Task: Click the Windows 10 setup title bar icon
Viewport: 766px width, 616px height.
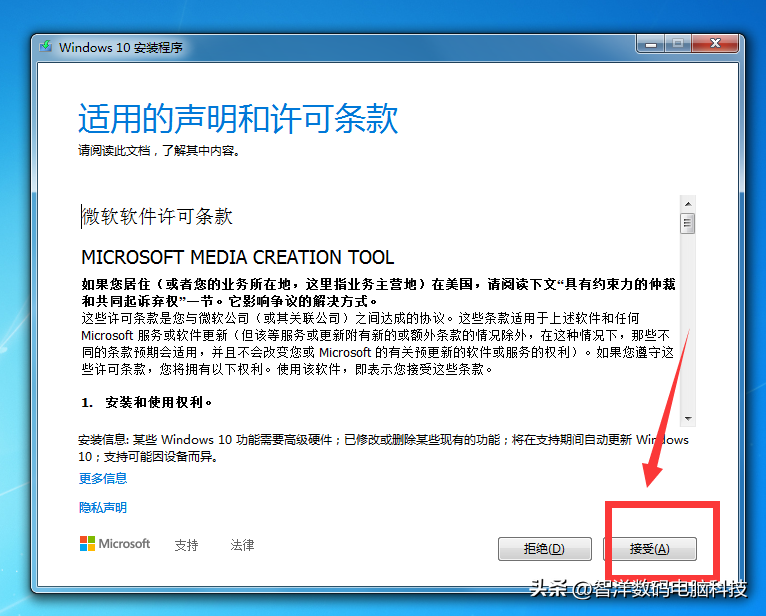Action: [x=46, y=47]
